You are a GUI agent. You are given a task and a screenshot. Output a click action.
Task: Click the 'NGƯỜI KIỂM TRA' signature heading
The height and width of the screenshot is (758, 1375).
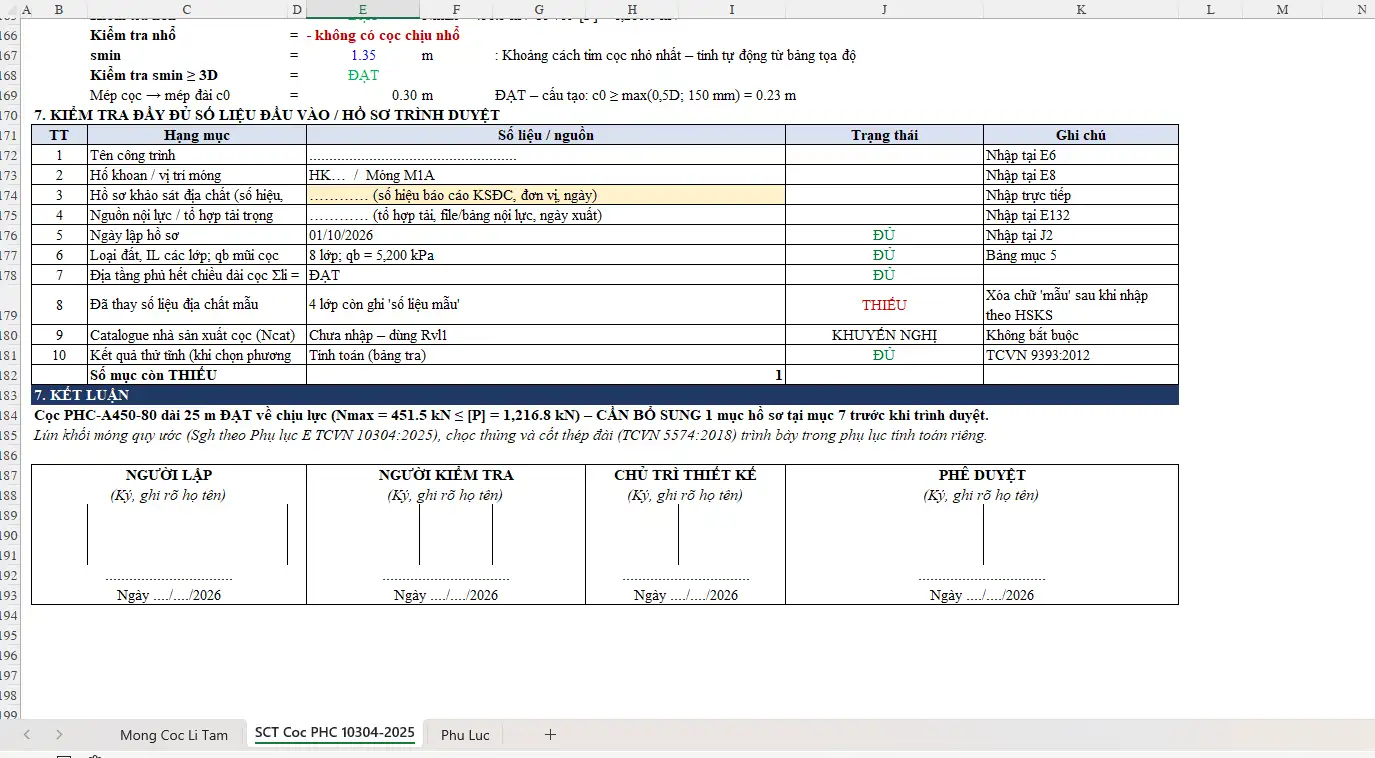pos(446,475)
